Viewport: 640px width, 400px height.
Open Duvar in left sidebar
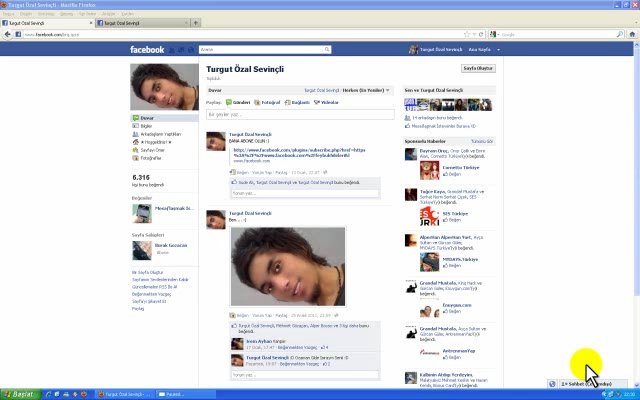(164, 118)
